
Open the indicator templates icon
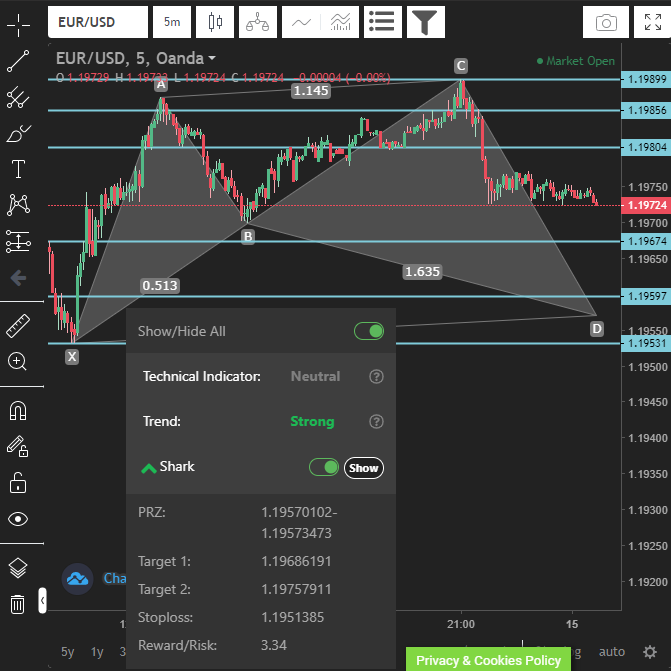(340, 22)
